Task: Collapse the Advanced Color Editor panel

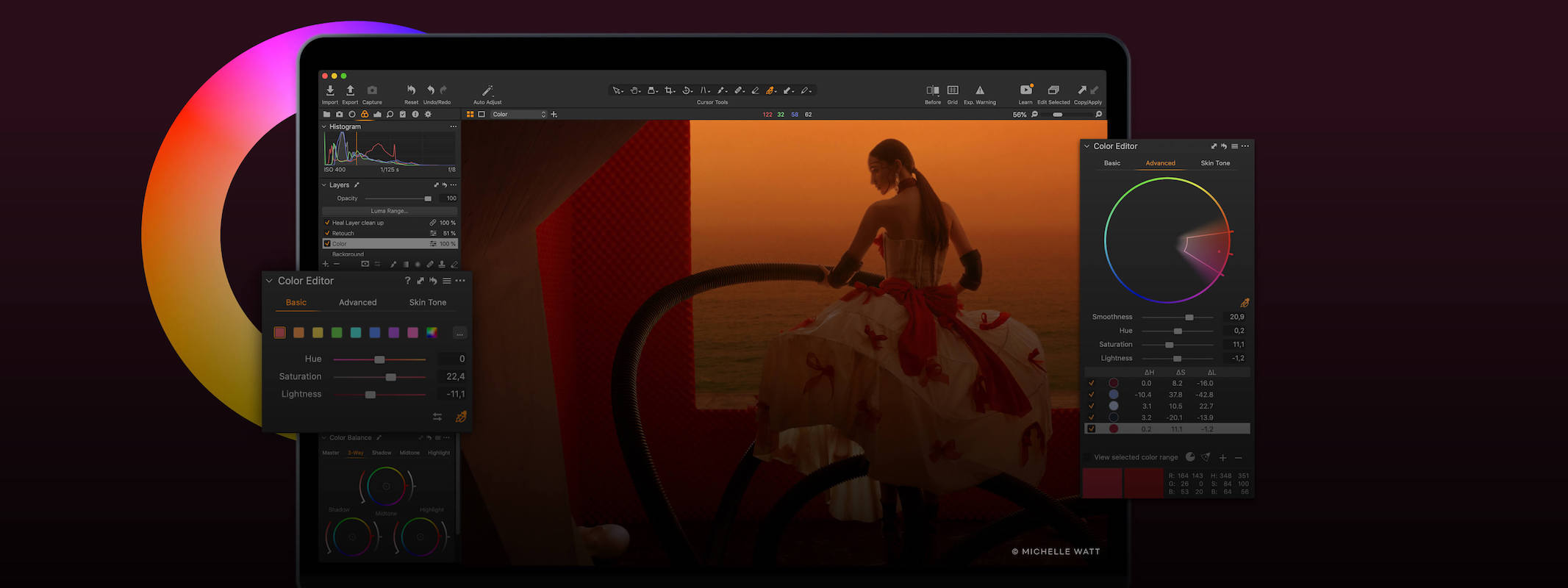Action: 1086,146
